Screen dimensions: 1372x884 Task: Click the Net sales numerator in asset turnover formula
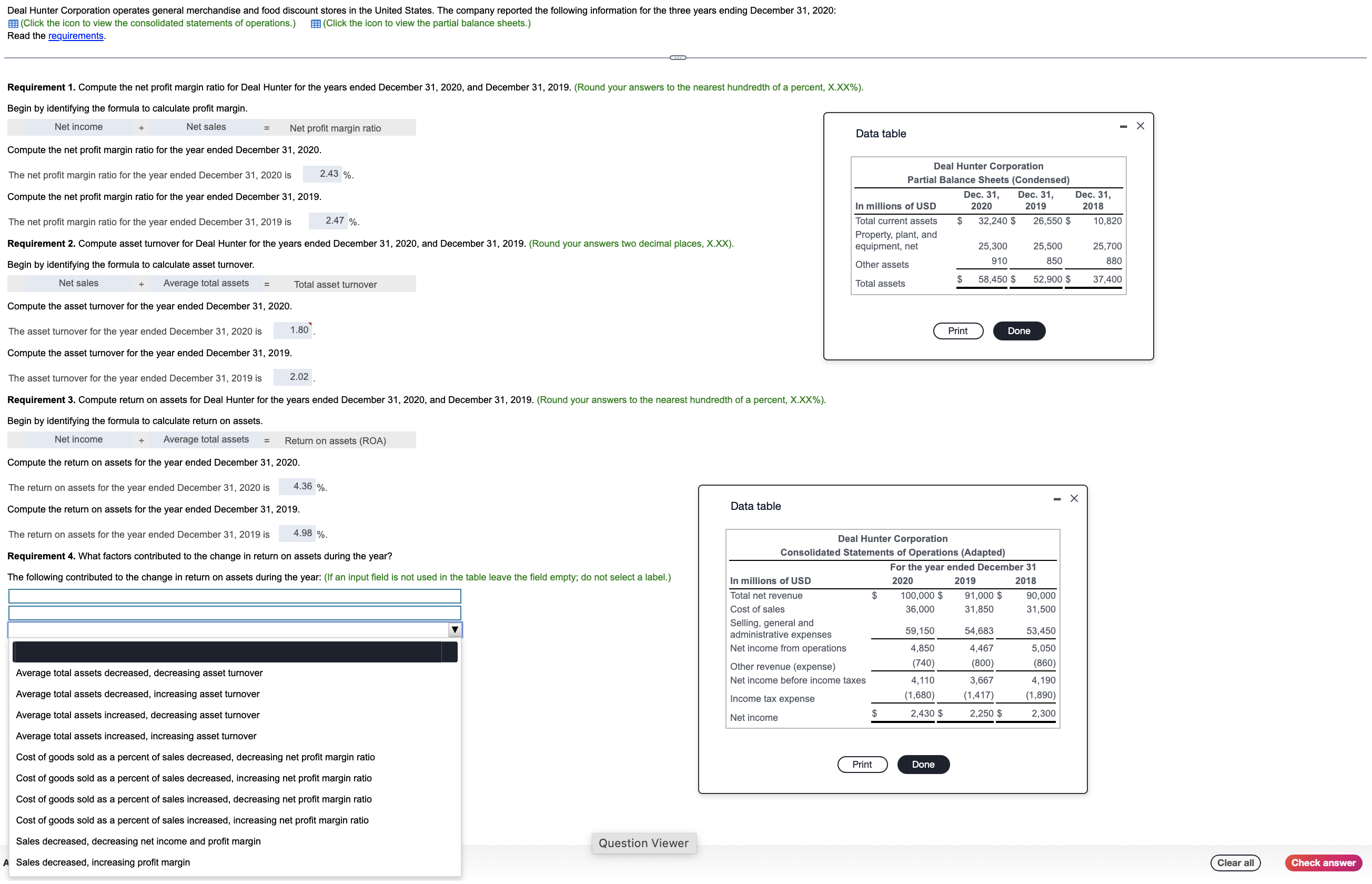click(78, 283)
